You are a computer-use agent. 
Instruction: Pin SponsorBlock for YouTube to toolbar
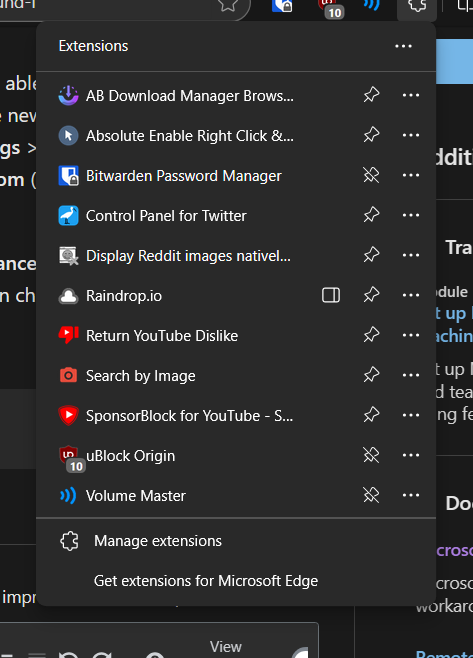coord(371,415)
